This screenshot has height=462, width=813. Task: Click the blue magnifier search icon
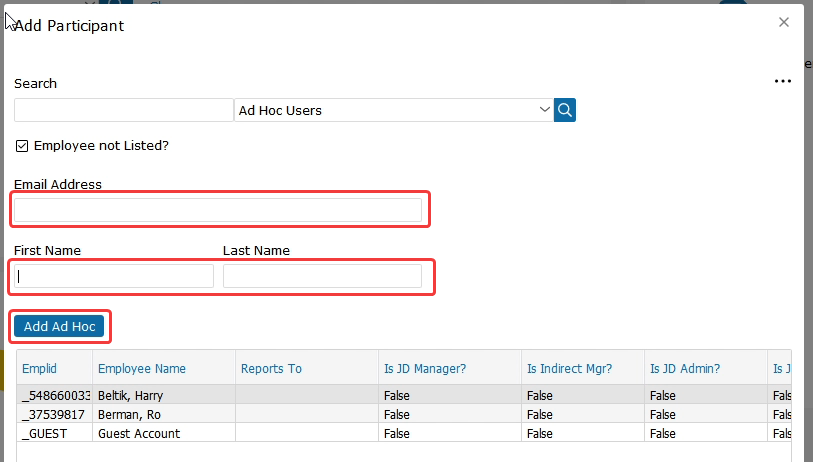click(566, 110)
